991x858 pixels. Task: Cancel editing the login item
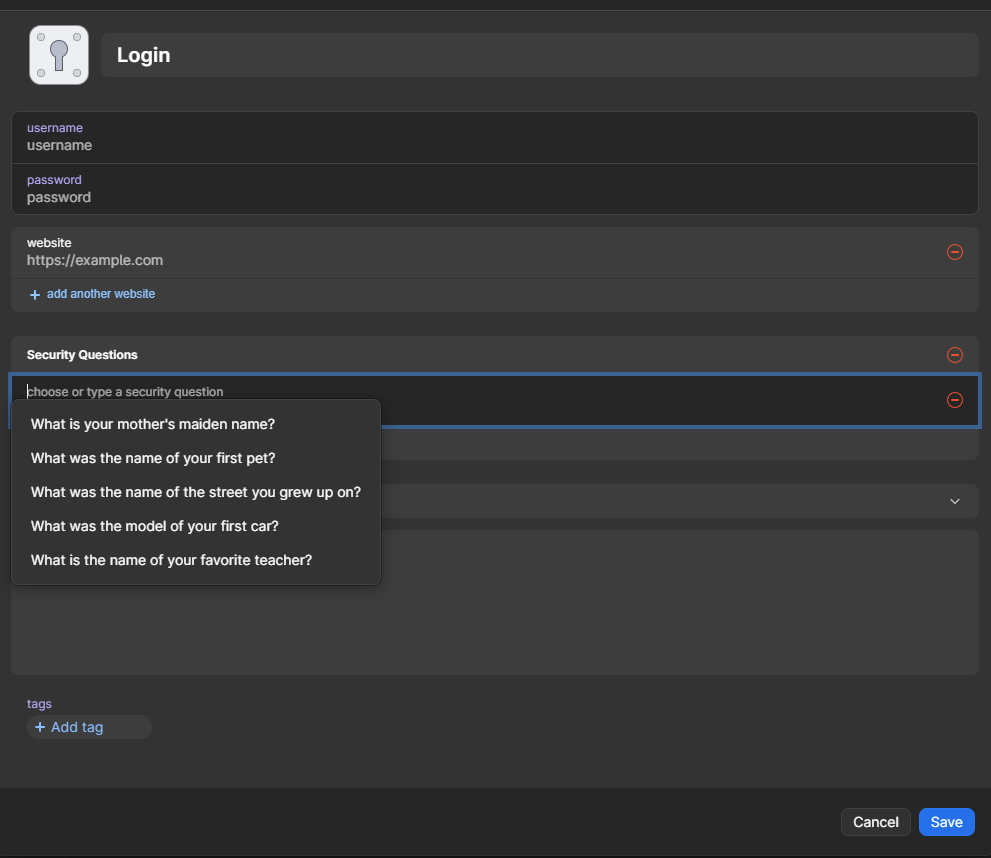[x=875, y=822]
